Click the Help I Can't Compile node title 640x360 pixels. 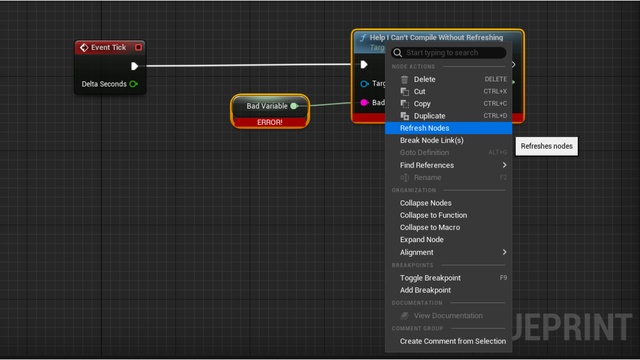click(436, 38)
